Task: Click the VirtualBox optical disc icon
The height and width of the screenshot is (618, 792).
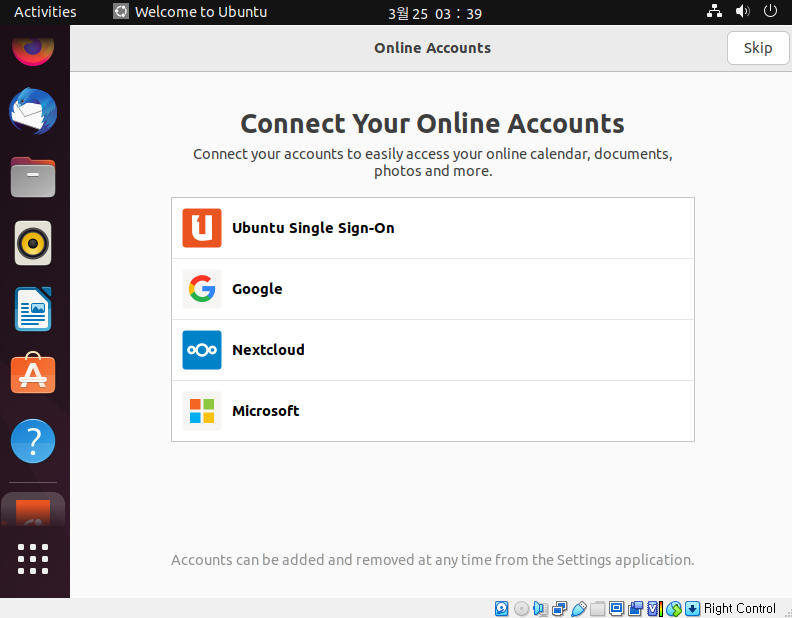Action: click(521, 608)
